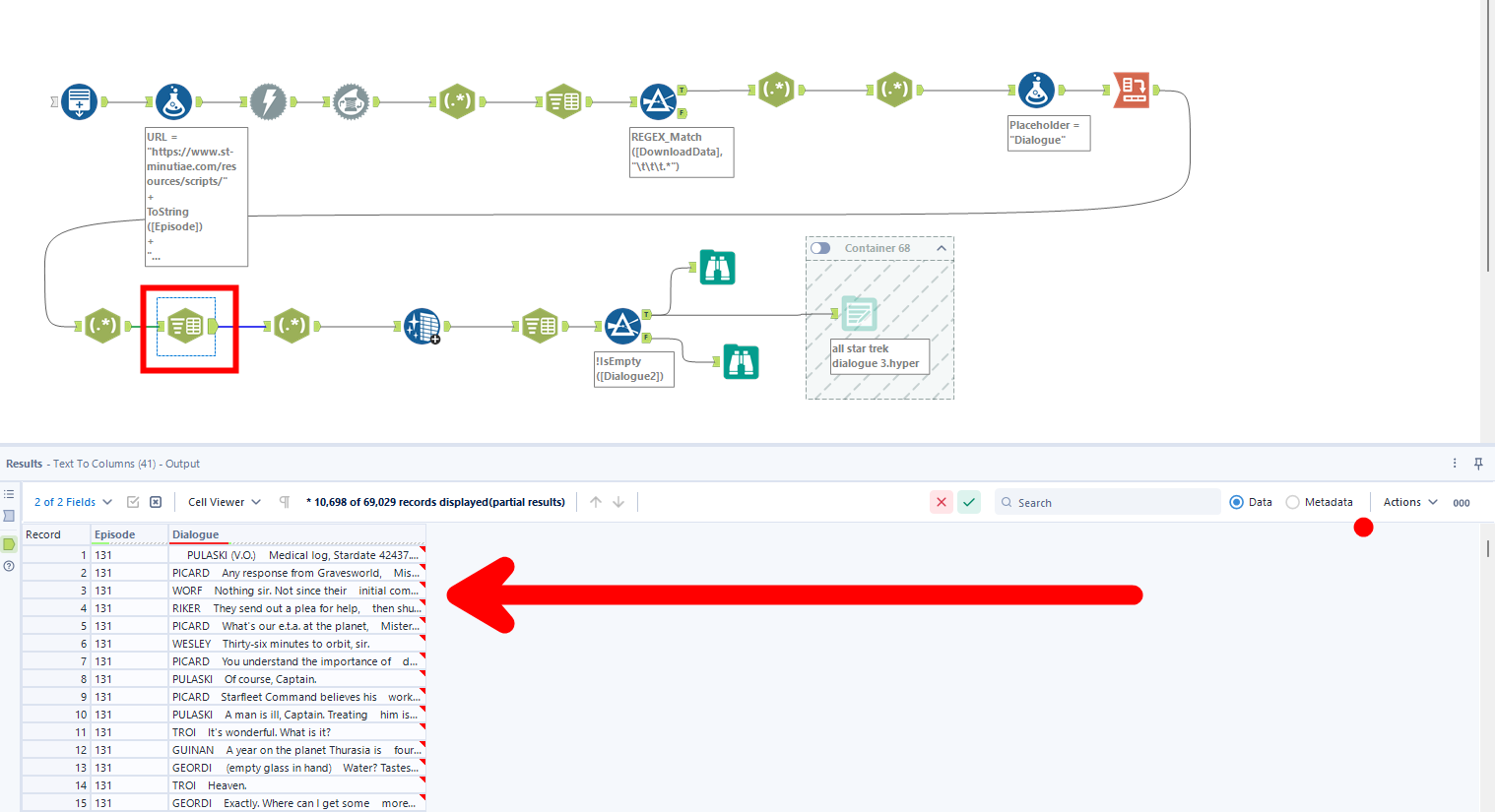Click the GUINAN dialogue cell in record 12
The height and width of the screenshot is (812, 1495).
click(296, 750)
